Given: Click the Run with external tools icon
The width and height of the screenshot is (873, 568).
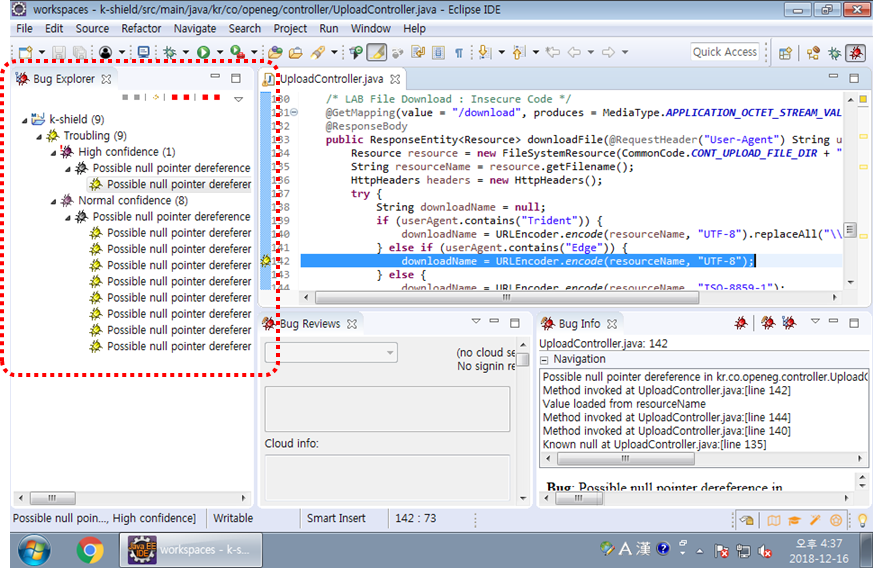Looking at the screenshot, I should [238, 52].
